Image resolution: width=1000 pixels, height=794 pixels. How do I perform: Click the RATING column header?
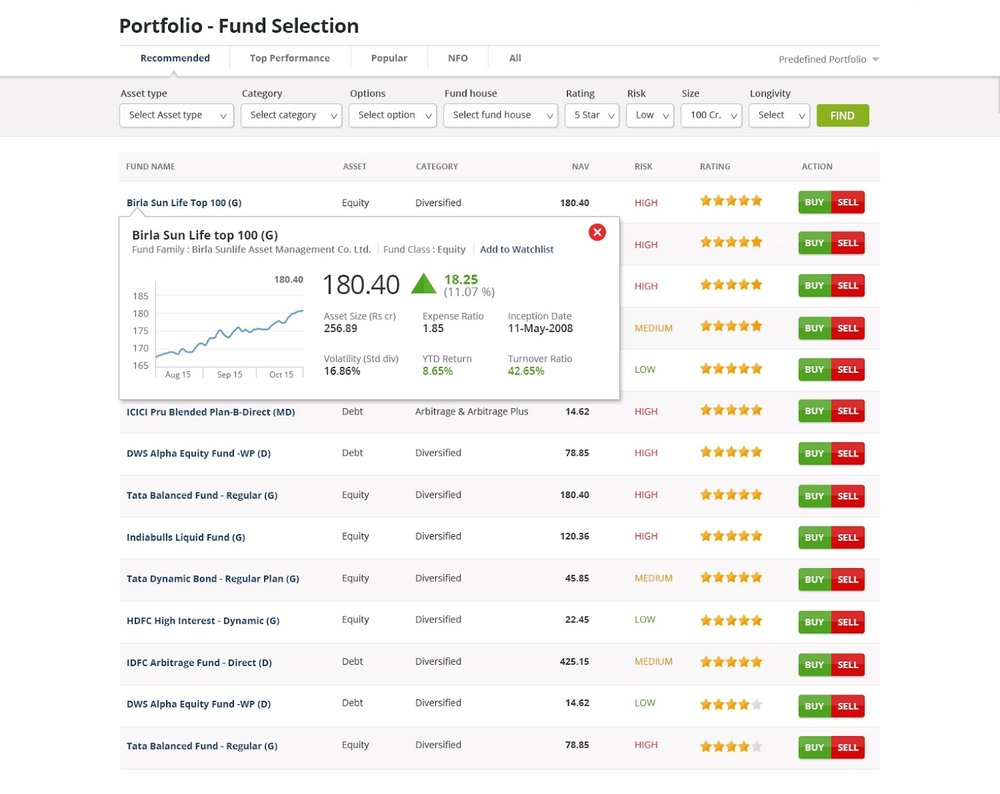[715, 166]
